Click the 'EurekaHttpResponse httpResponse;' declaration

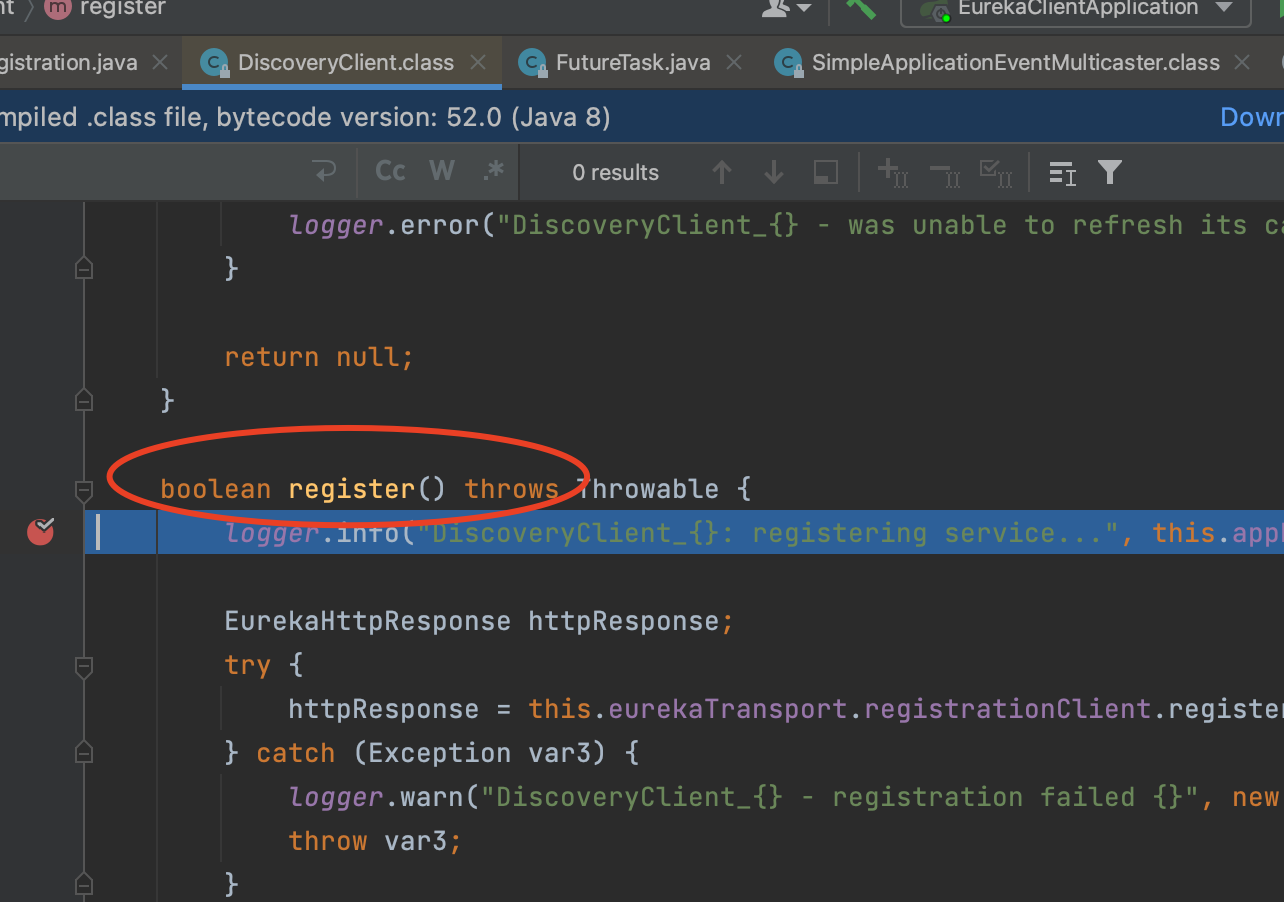pos(479,621)
